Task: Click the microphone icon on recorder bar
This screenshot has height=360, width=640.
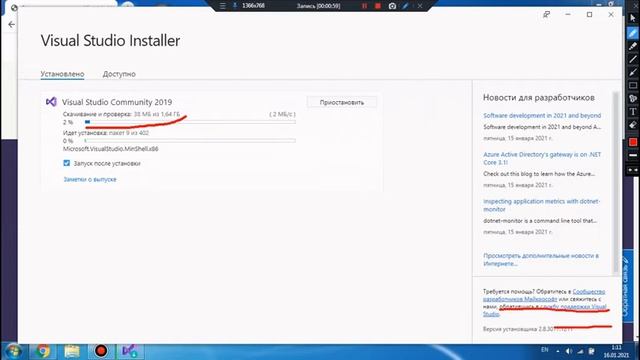Action: 235,6
